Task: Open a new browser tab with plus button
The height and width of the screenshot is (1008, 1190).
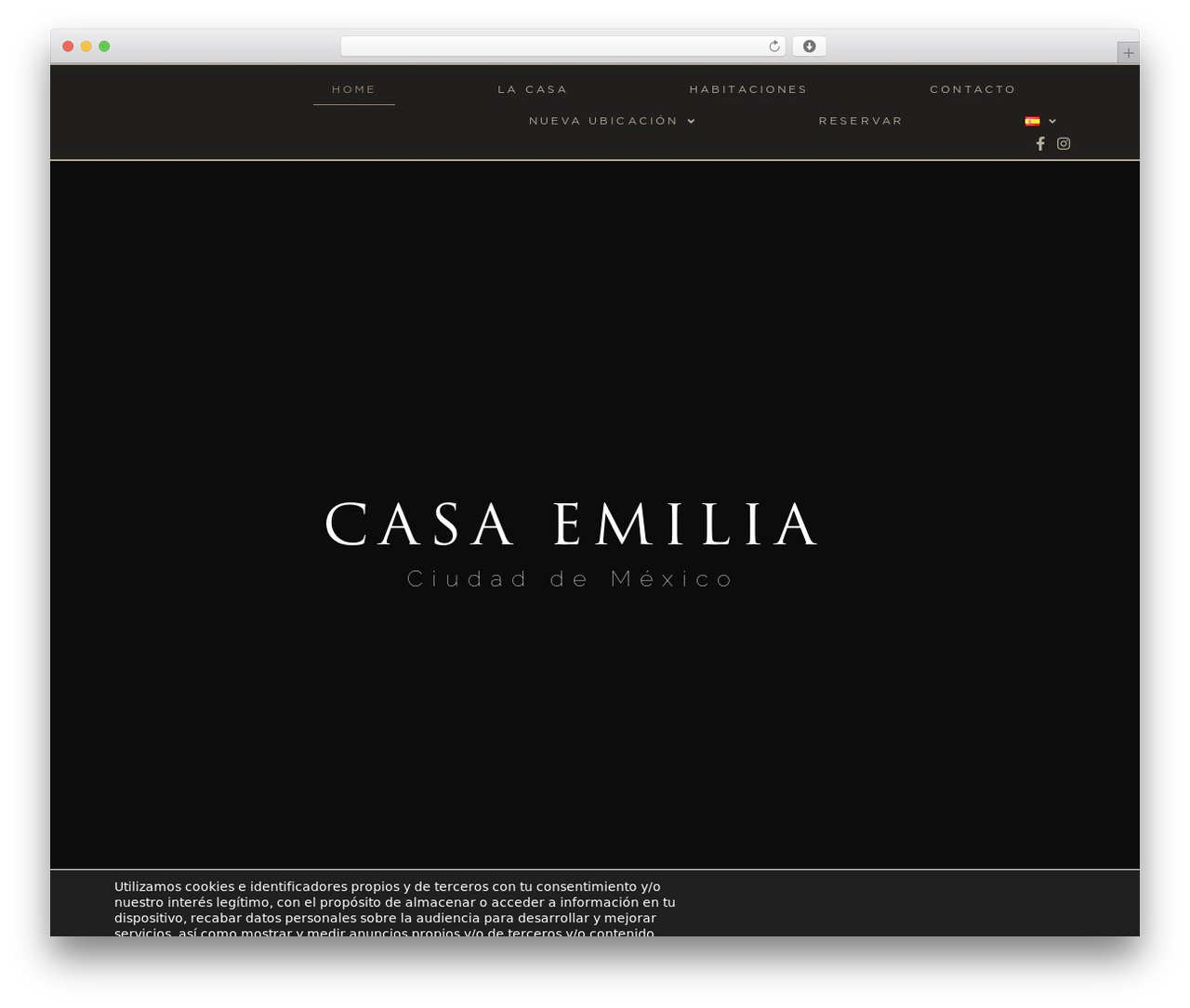Action: coord(1128,53)
